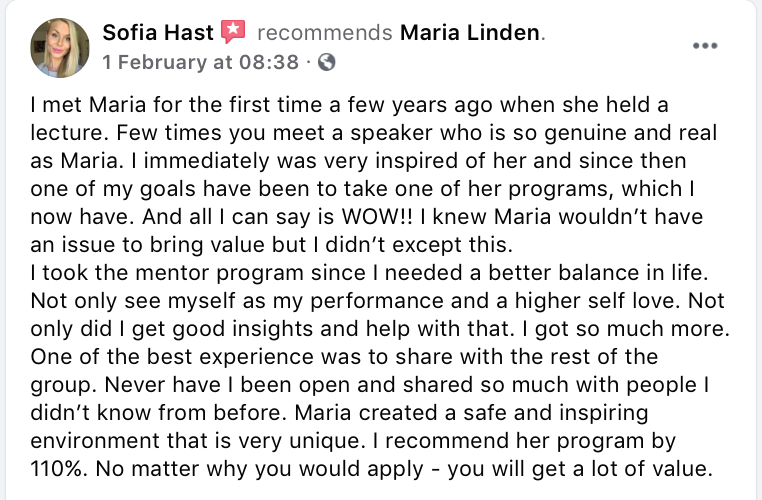Image resolution: width=762 pixels, height=500 pixels.
Task: Click the word "recommends" in the header
Action: click(x=324, y=33)
